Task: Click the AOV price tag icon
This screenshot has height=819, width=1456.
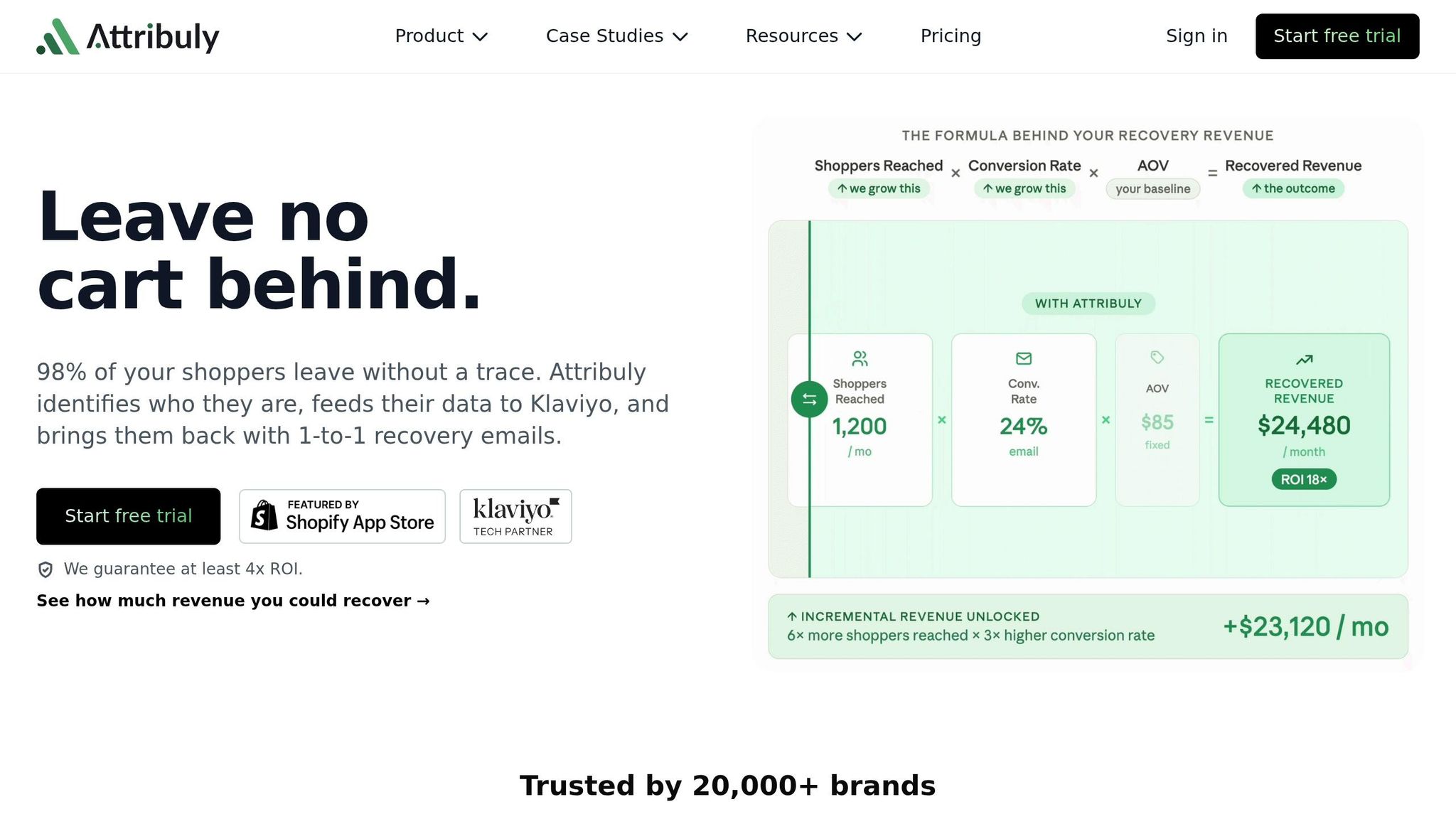Action: coord(1157,357)
